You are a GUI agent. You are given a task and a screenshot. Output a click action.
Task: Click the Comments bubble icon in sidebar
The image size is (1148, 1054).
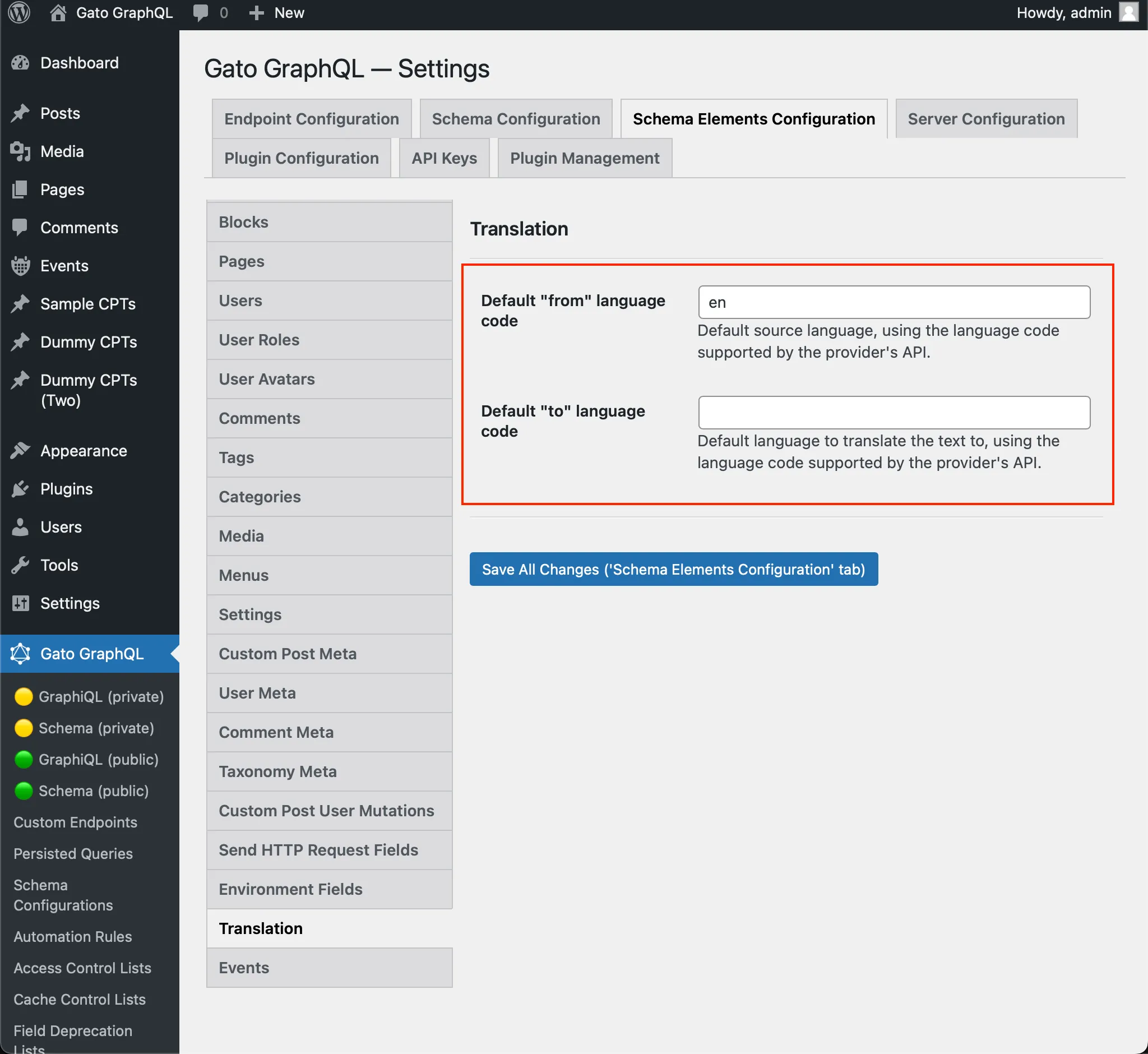[21, 228]
